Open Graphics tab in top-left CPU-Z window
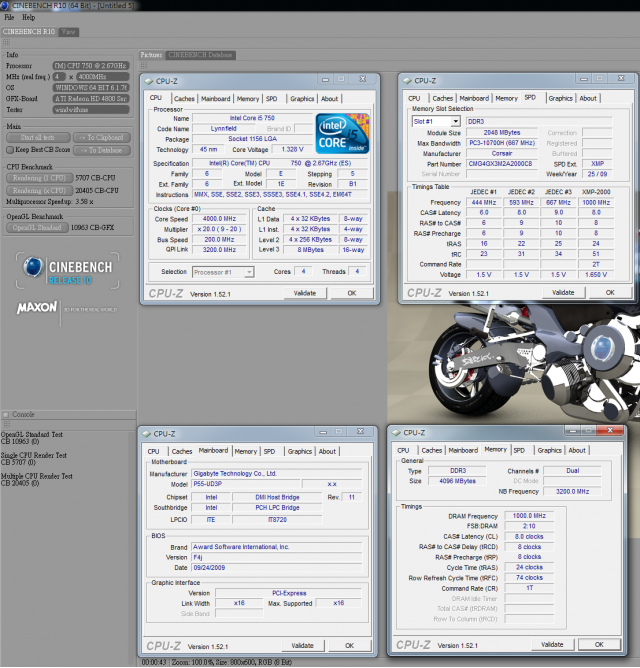Viewport: 640px width, 668px height. point(302,99)
